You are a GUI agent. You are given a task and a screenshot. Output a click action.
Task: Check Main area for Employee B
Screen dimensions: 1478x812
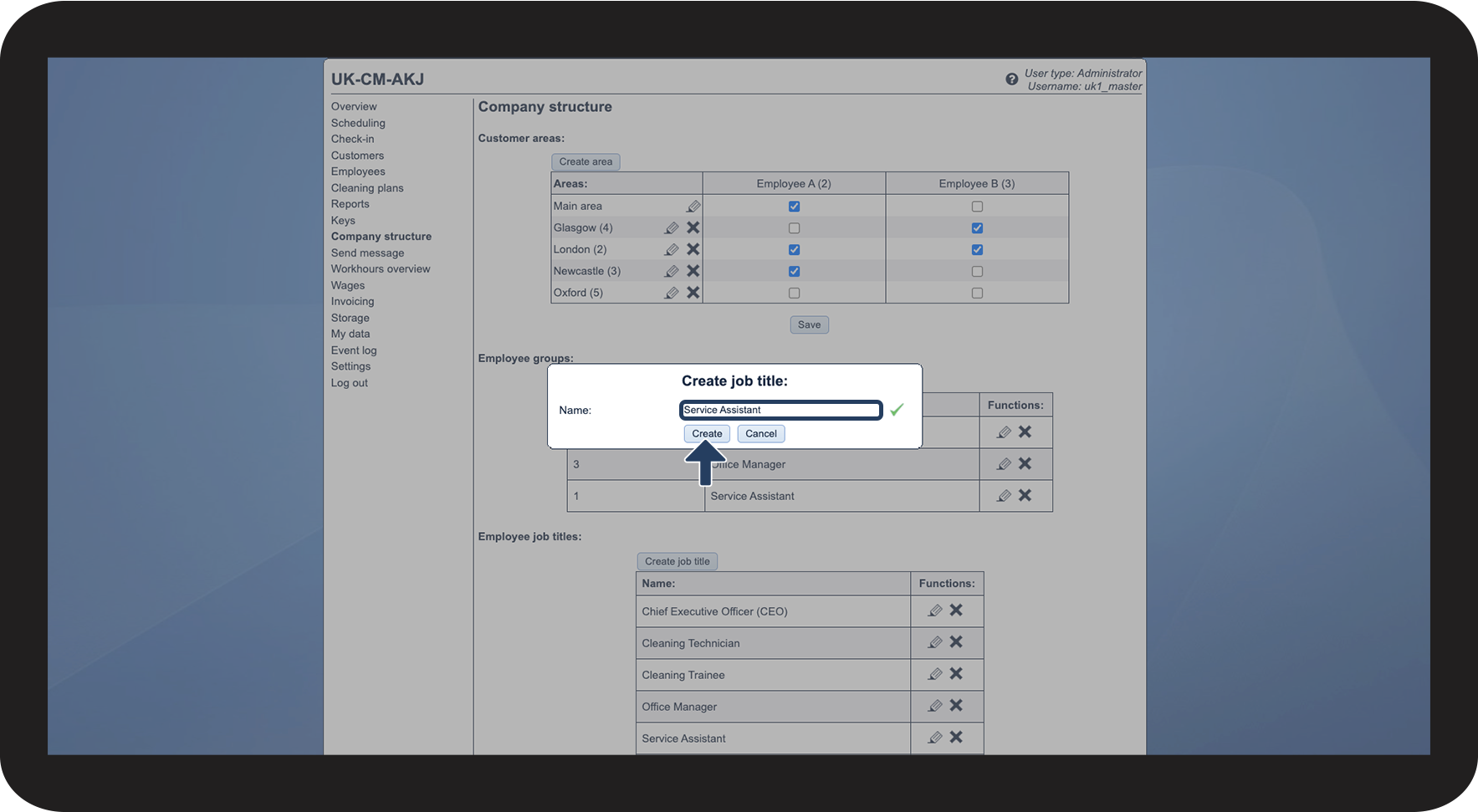(977, 207)
